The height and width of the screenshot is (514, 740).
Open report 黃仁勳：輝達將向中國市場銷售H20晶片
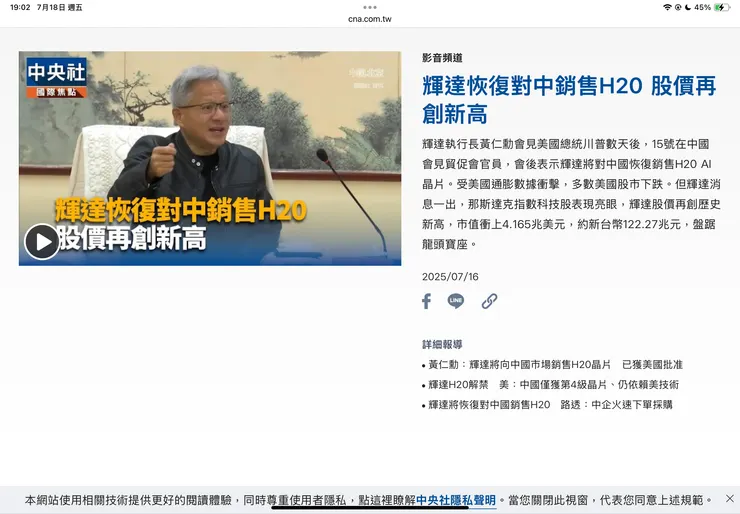[555, 364]
